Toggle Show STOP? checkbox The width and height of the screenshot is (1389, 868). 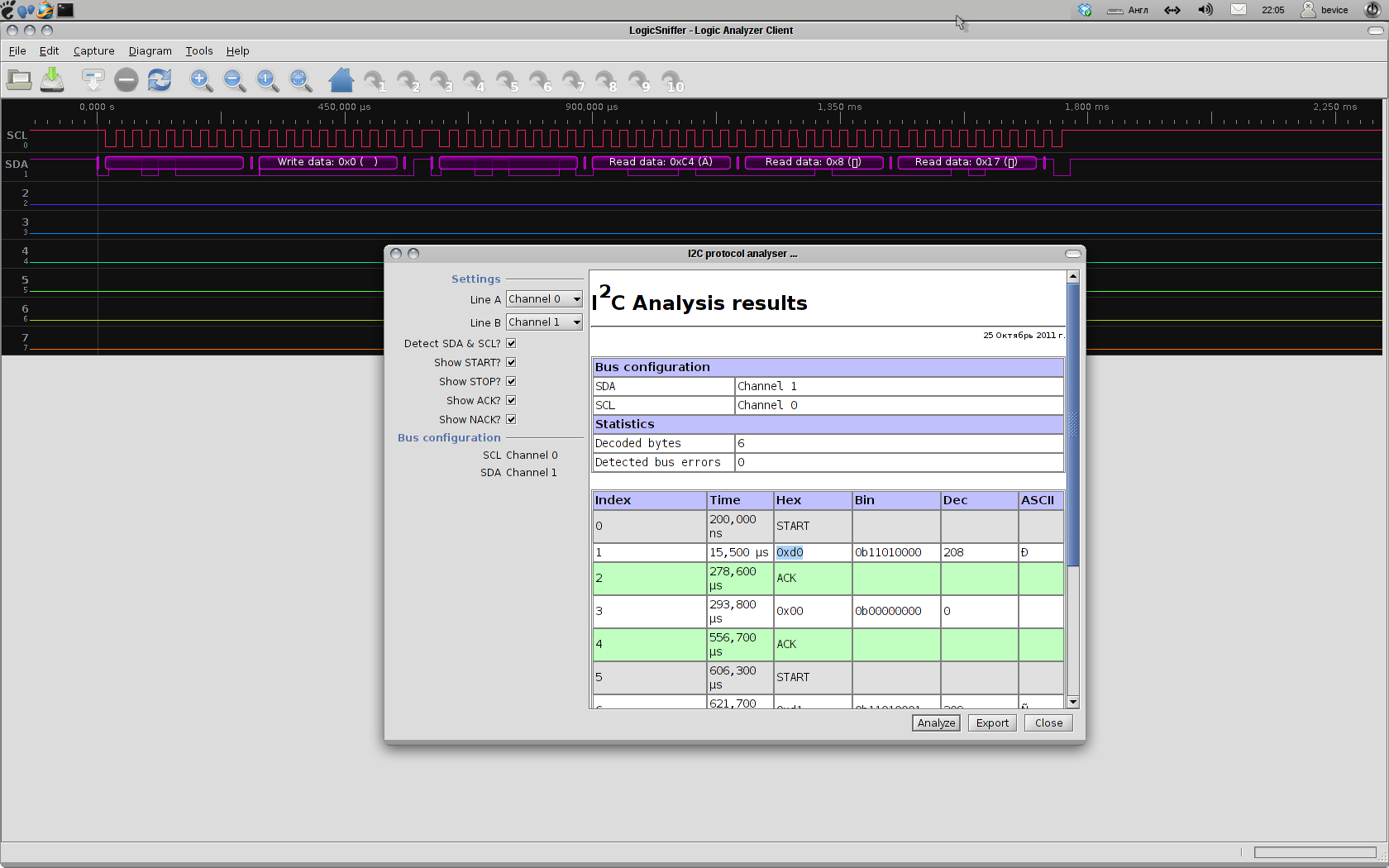pos(511,381)
